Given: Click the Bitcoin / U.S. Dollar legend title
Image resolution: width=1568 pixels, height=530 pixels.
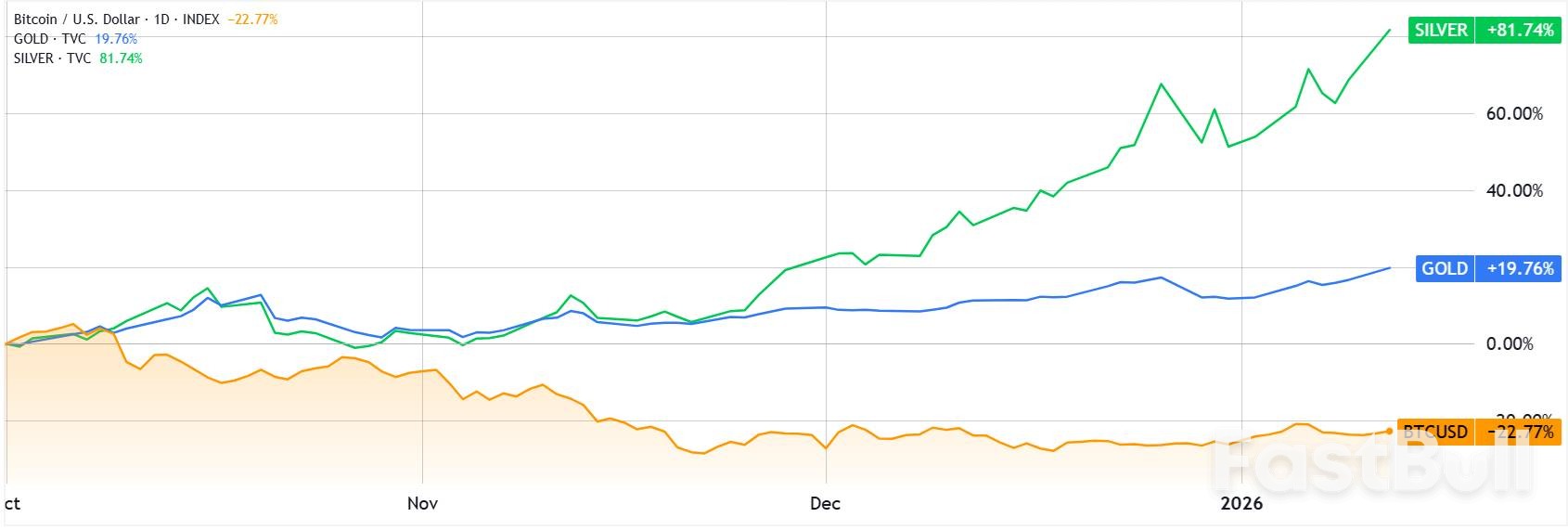Looking at the screenshot, I should pos(116,19).
